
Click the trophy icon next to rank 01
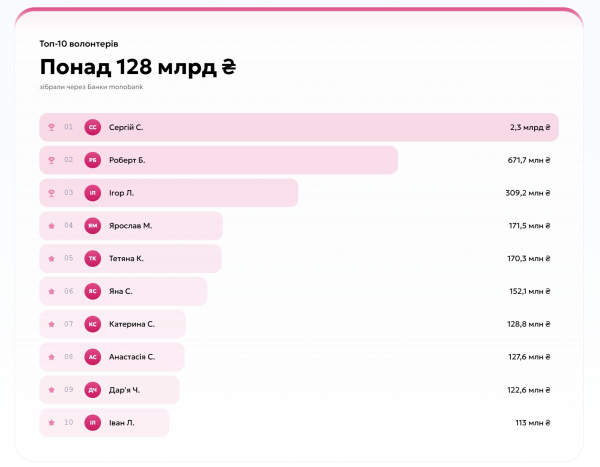pos(51,127)
